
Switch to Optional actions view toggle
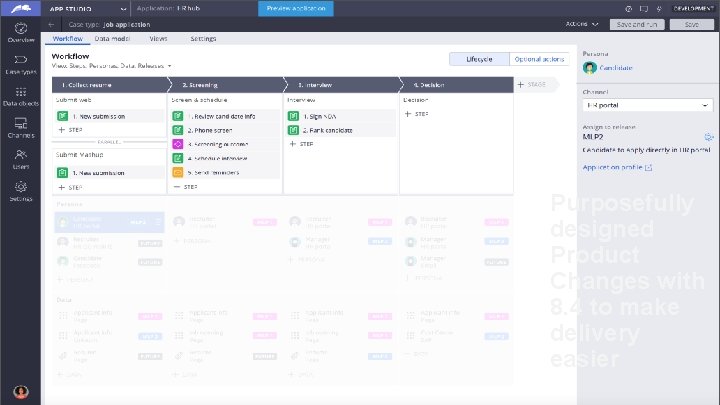pyautogui.click(x=539, y=59)
